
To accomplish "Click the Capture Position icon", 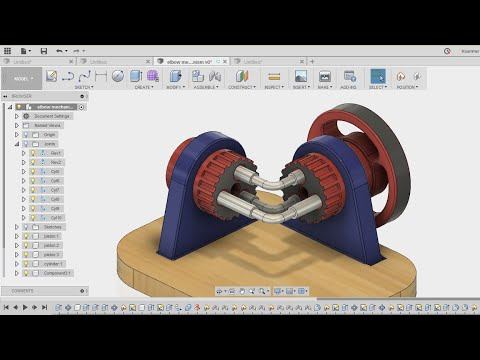I will [x=400, y=76].
